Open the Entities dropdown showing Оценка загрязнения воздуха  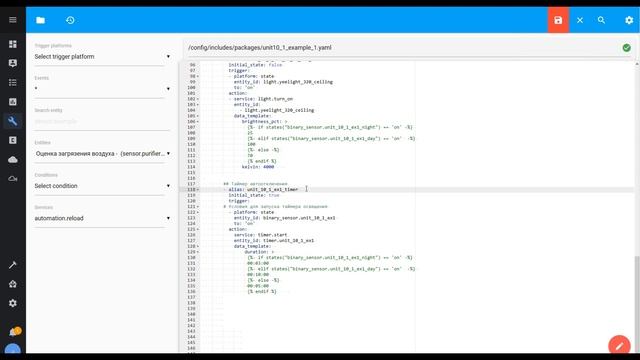click(102, 154)
